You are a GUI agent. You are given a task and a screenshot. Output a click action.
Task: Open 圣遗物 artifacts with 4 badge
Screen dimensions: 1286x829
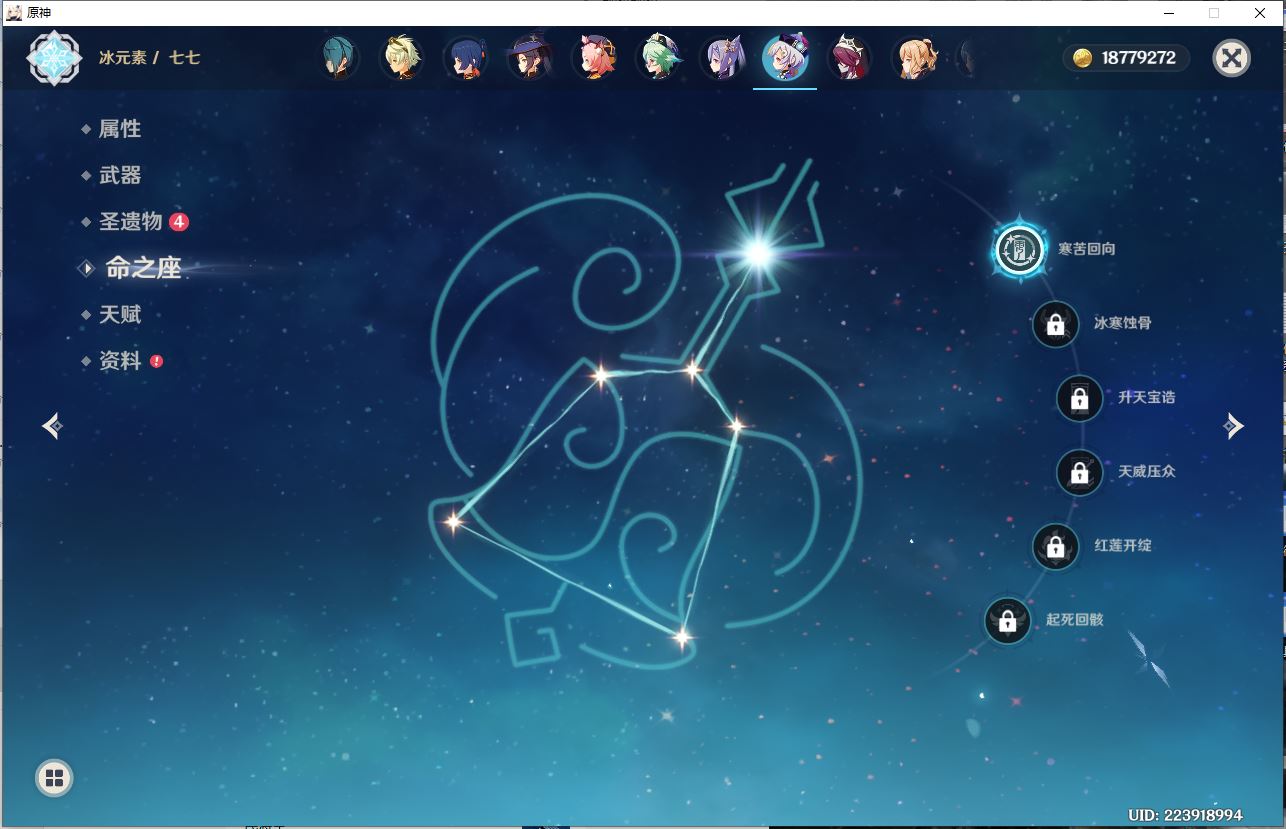[130, 222]
